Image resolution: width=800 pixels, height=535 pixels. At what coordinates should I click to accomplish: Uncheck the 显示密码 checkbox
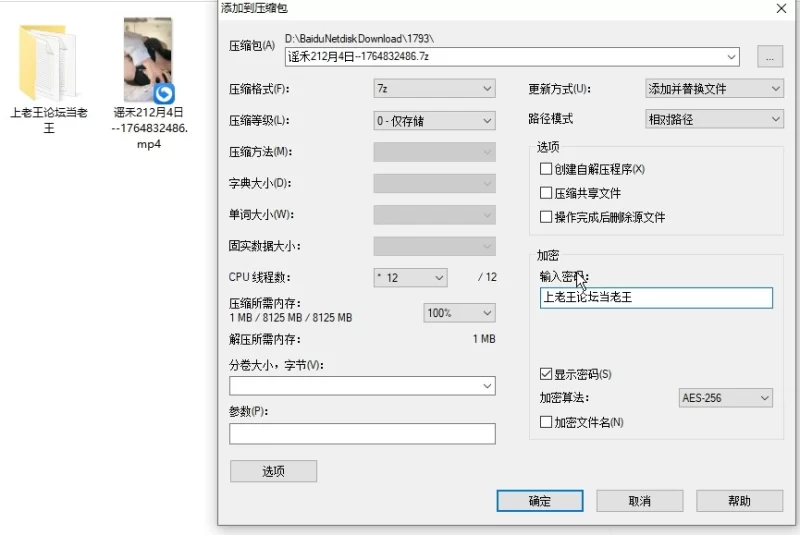pos(546,374)
